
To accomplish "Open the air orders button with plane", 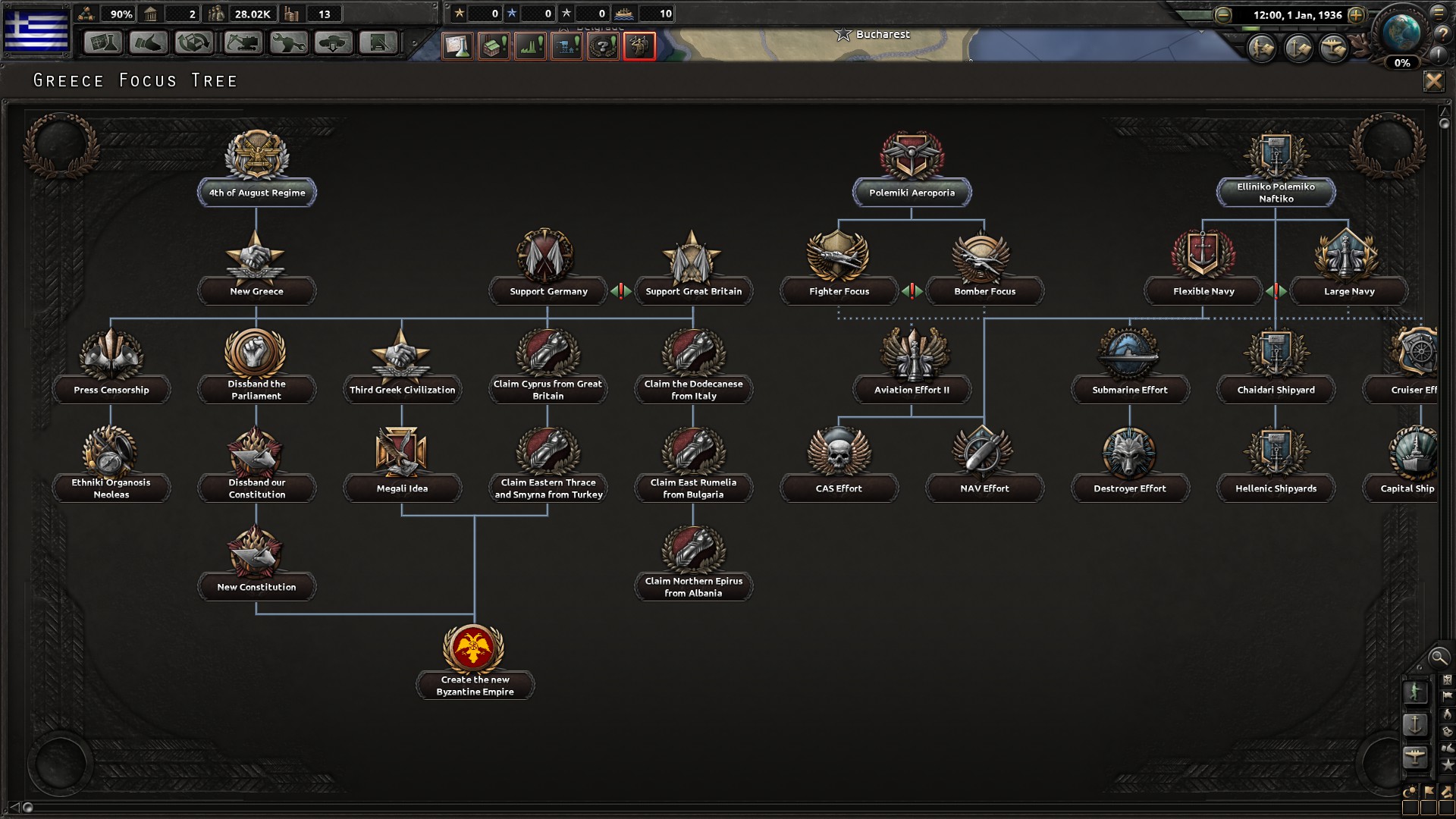I will [x=1334, y=49].
